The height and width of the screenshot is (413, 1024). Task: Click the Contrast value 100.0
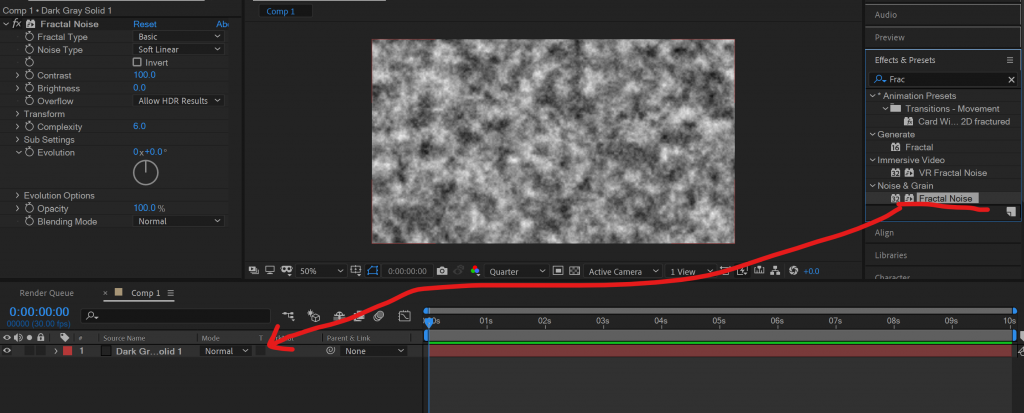point(144,75)
